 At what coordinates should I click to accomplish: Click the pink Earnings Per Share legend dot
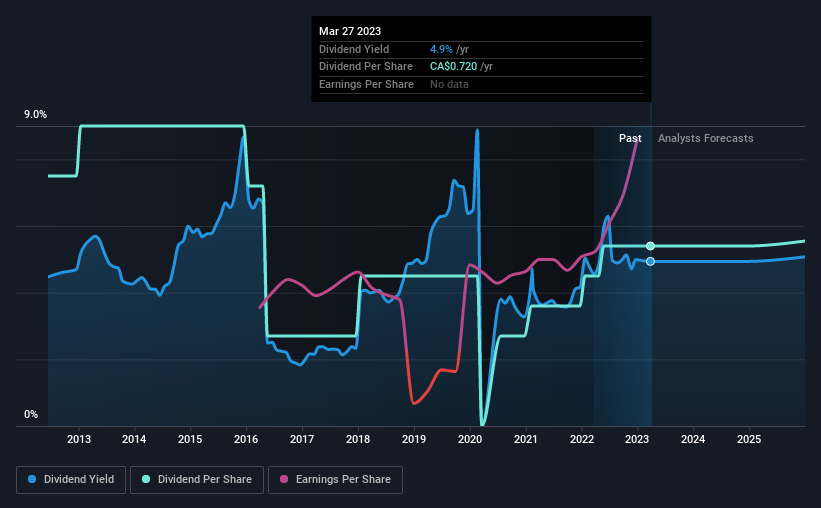tap(284, 479)
